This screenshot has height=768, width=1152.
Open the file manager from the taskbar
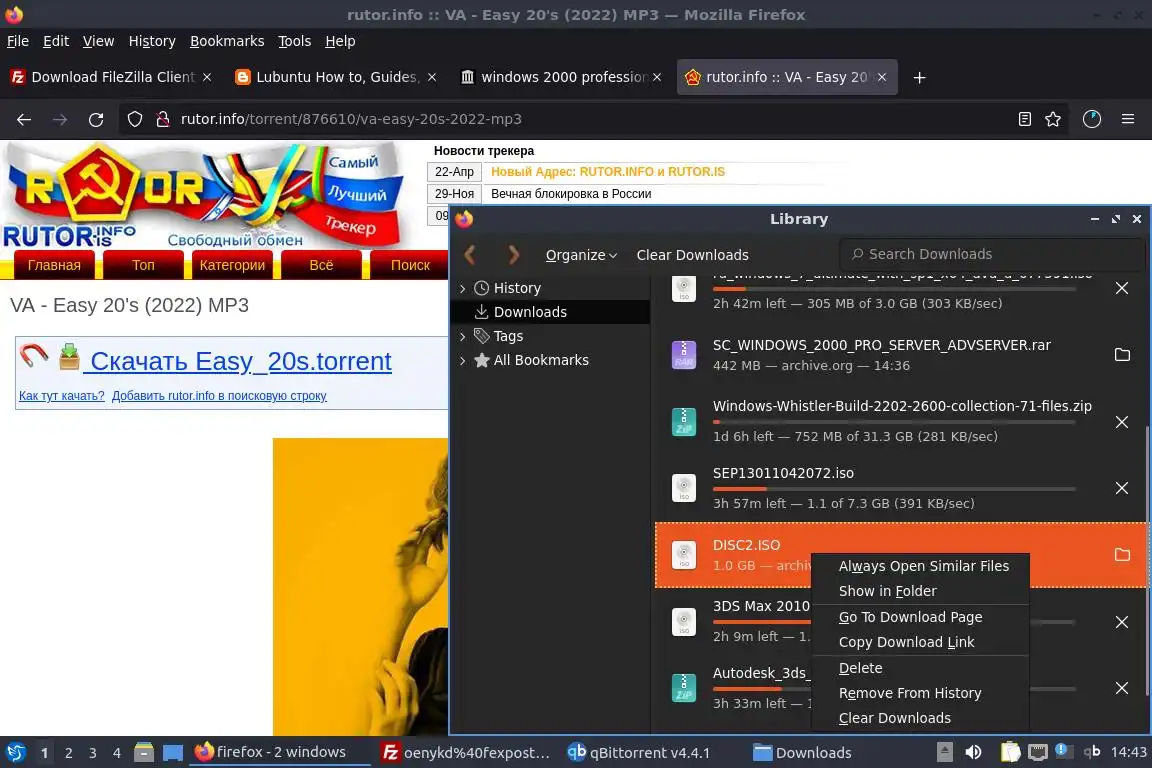pyautogui.click(x=144, y=753)
